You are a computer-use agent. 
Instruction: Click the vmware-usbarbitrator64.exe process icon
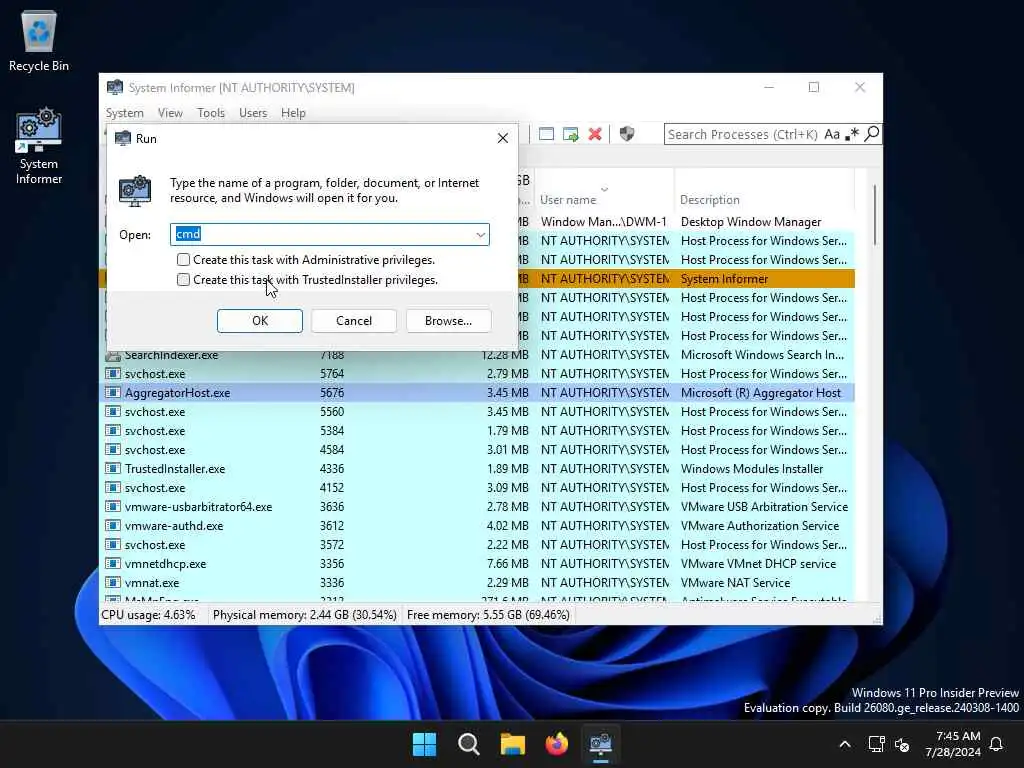(113, 507)
